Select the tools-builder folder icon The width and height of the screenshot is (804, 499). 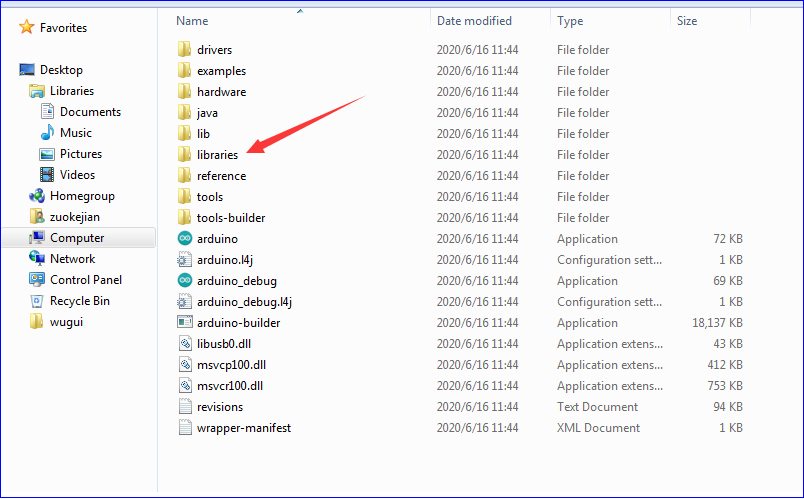185,218
